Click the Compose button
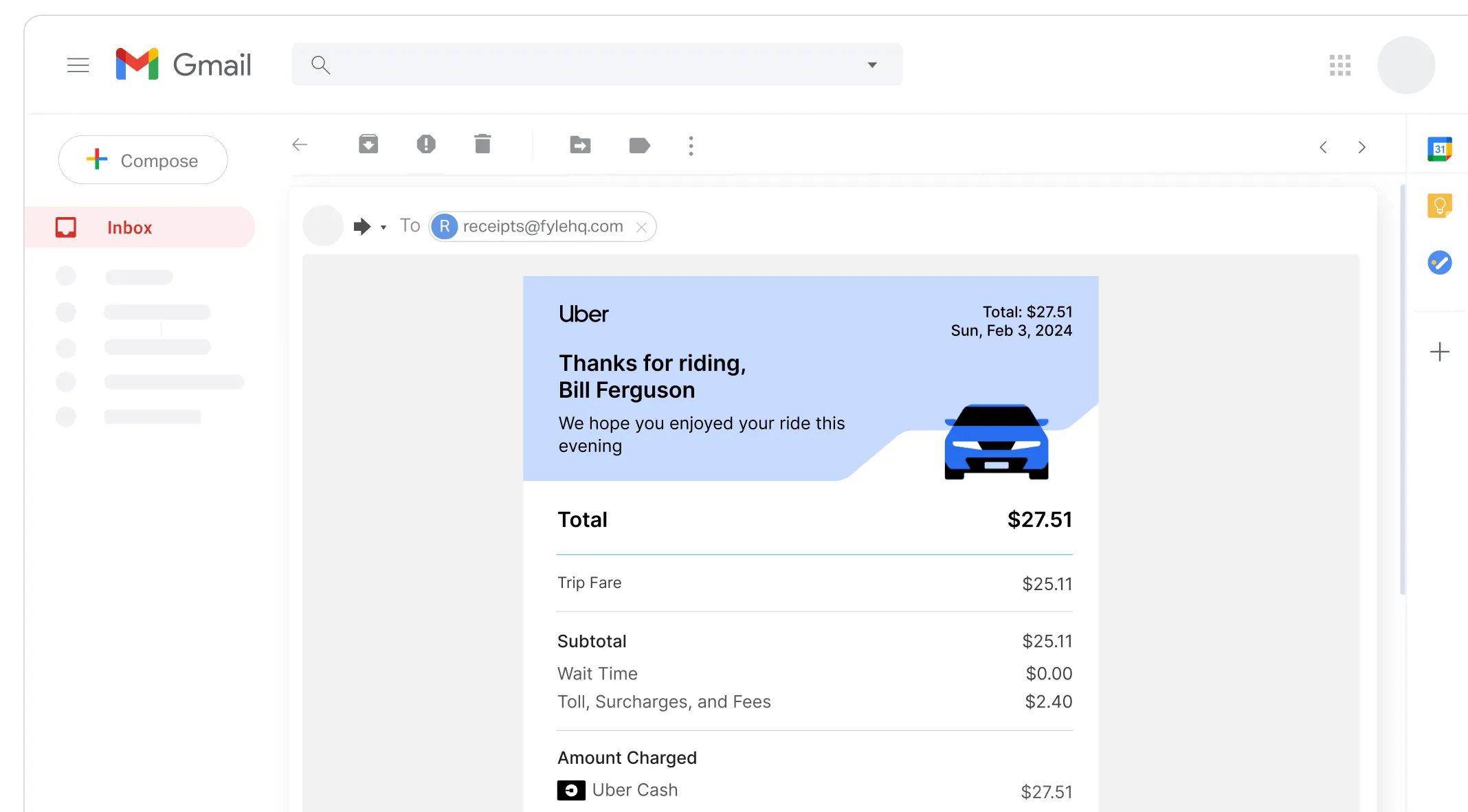1468x812 pixels. point(142,159)
